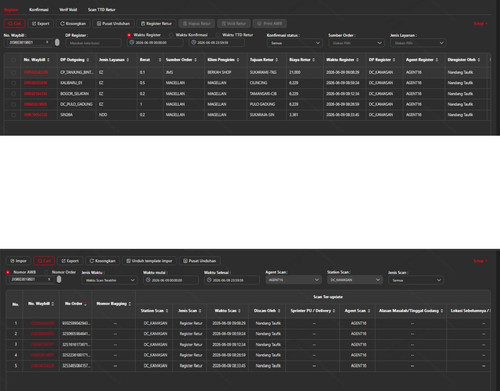Sort by the Discan Oleh column
500x391 pixels.
point(279,311)
